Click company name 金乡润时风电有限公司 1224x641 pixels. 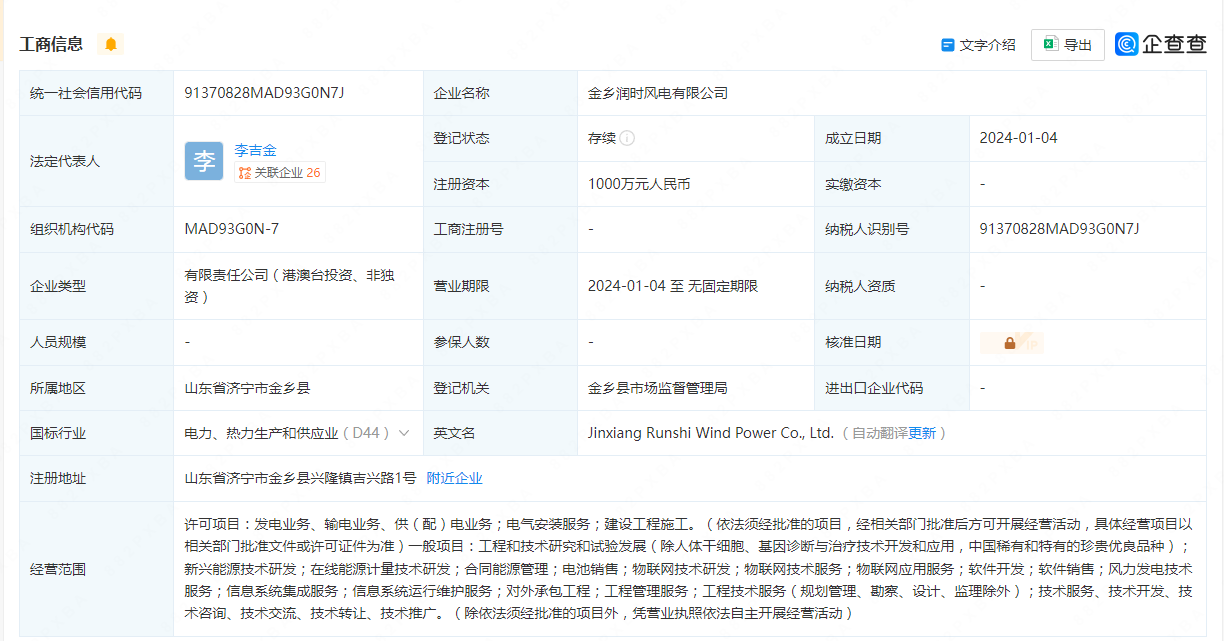click(658, 93)
